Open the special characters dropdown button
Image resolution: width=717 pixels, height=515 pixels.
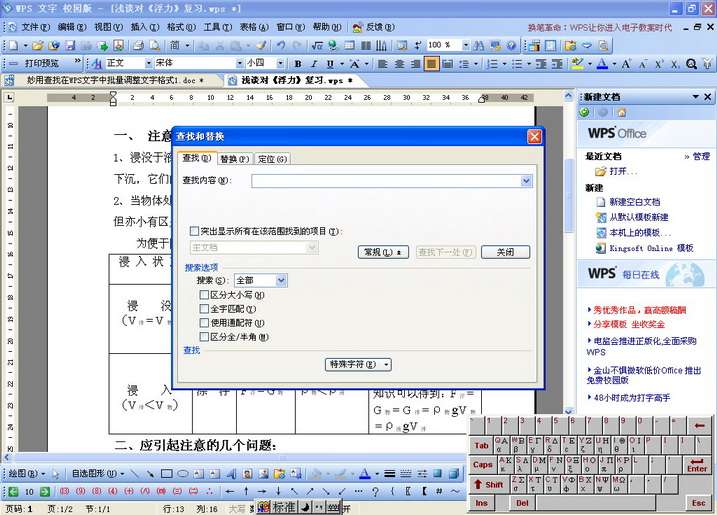(x=358, y=365)
